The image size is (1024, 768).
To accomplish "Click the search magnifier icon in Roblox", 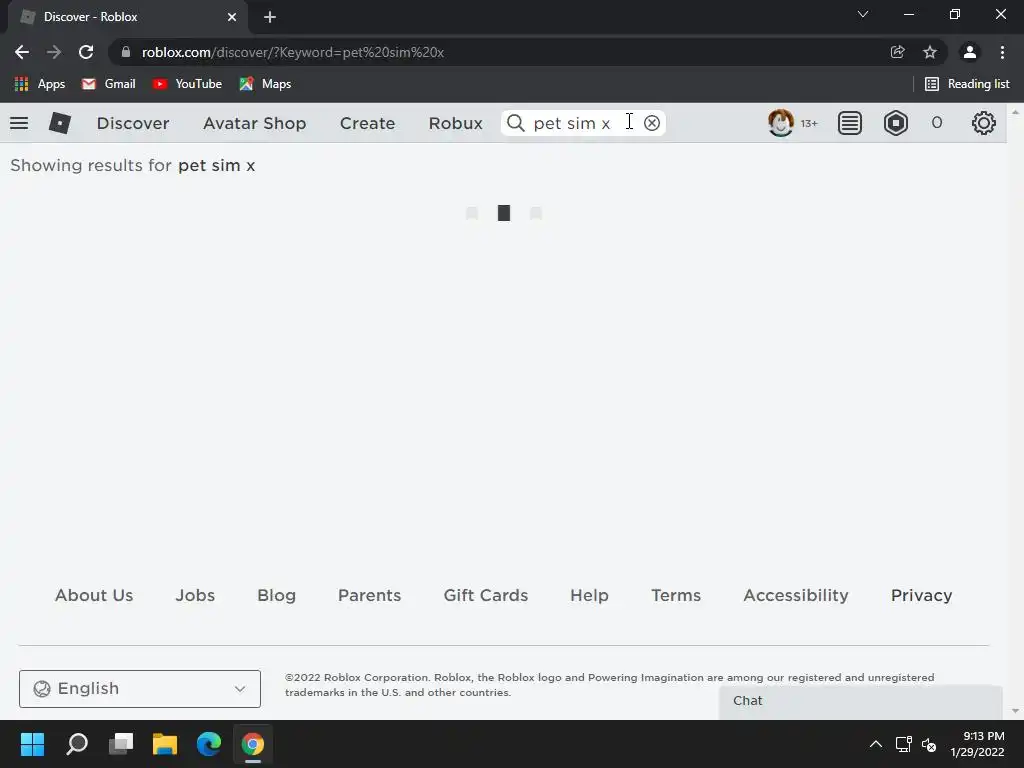I will click(515, 123).
